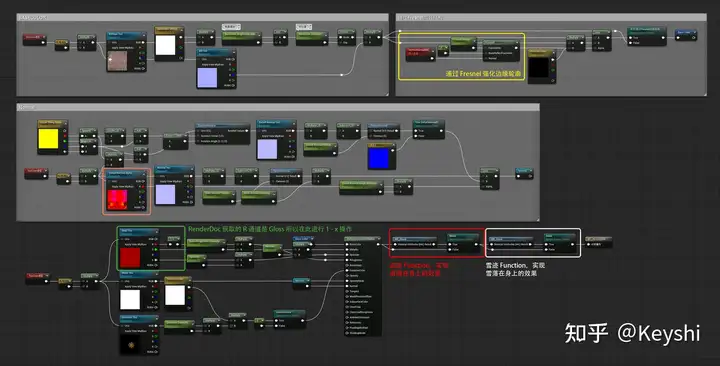Click the Normal comment box title bar
The image size is (720, 366).
pyautogui.click(x=278, y=107)
